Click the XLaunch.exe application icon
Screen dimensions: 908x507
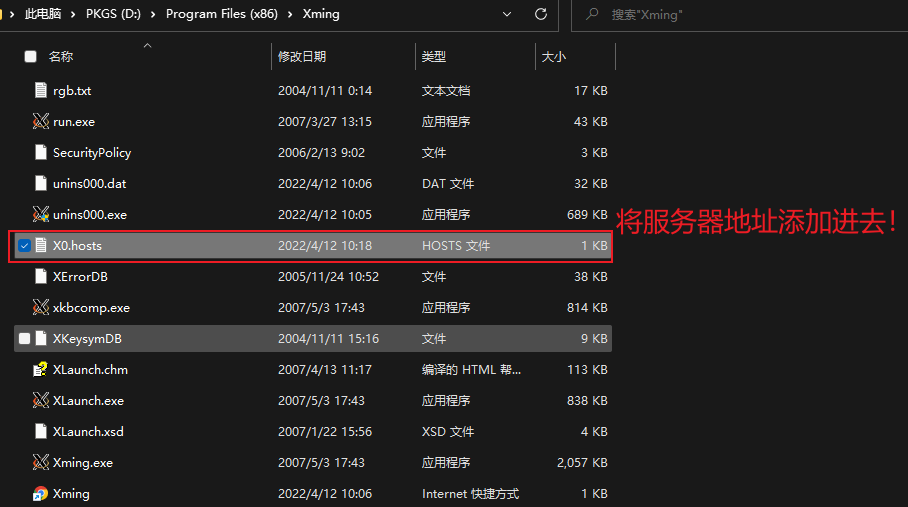pyautogui.click(x=41, y=401)
